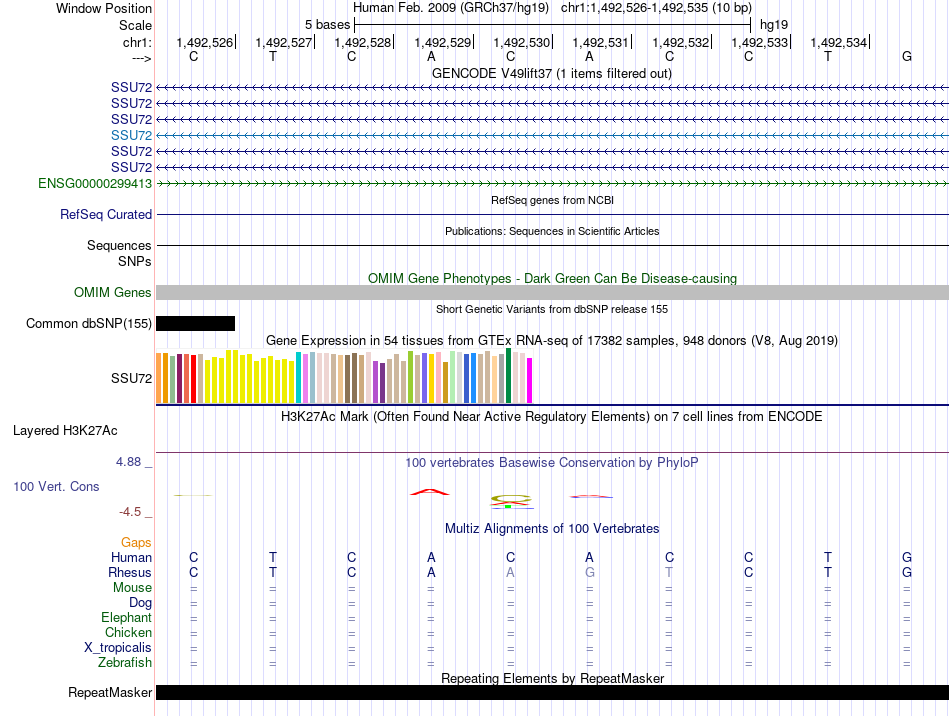Click the black RepeatMasker element bar

[552, 692]
